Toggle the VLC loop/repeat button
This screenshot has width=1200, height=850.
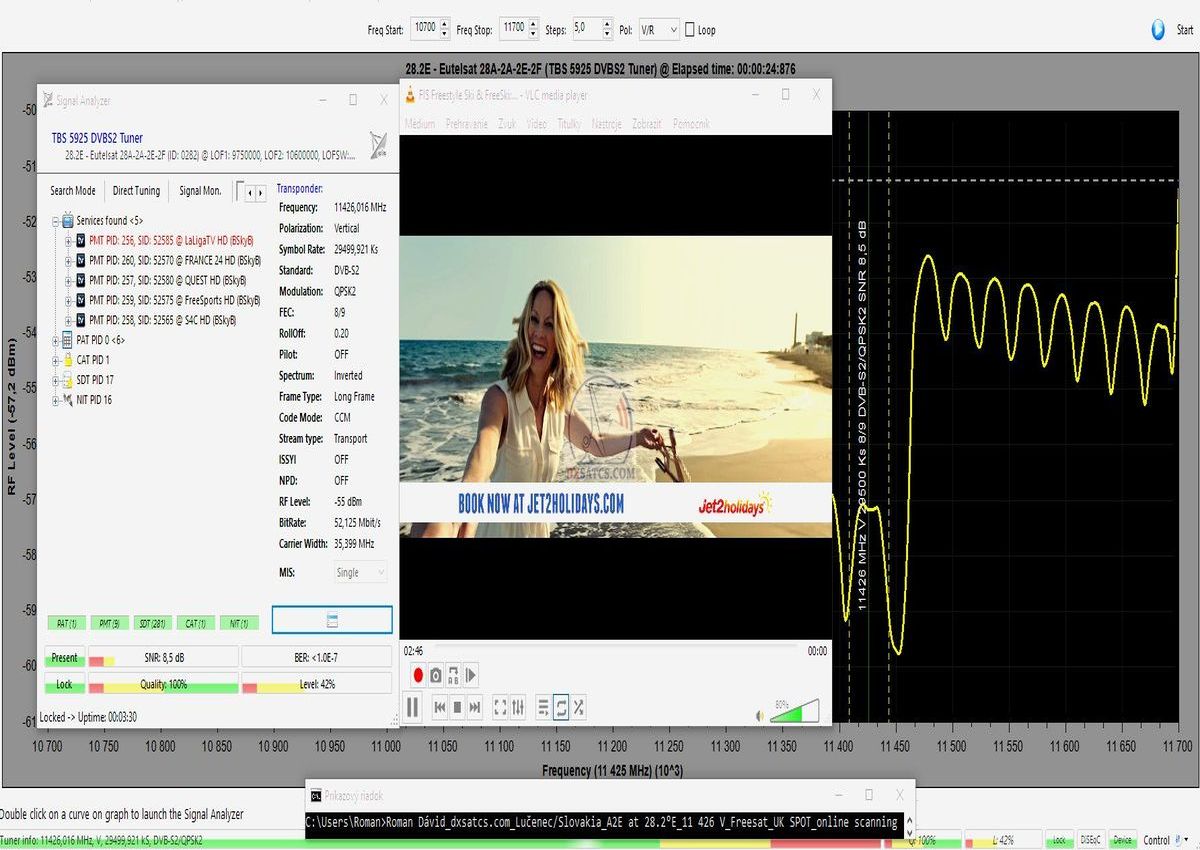tap(561, 707)
